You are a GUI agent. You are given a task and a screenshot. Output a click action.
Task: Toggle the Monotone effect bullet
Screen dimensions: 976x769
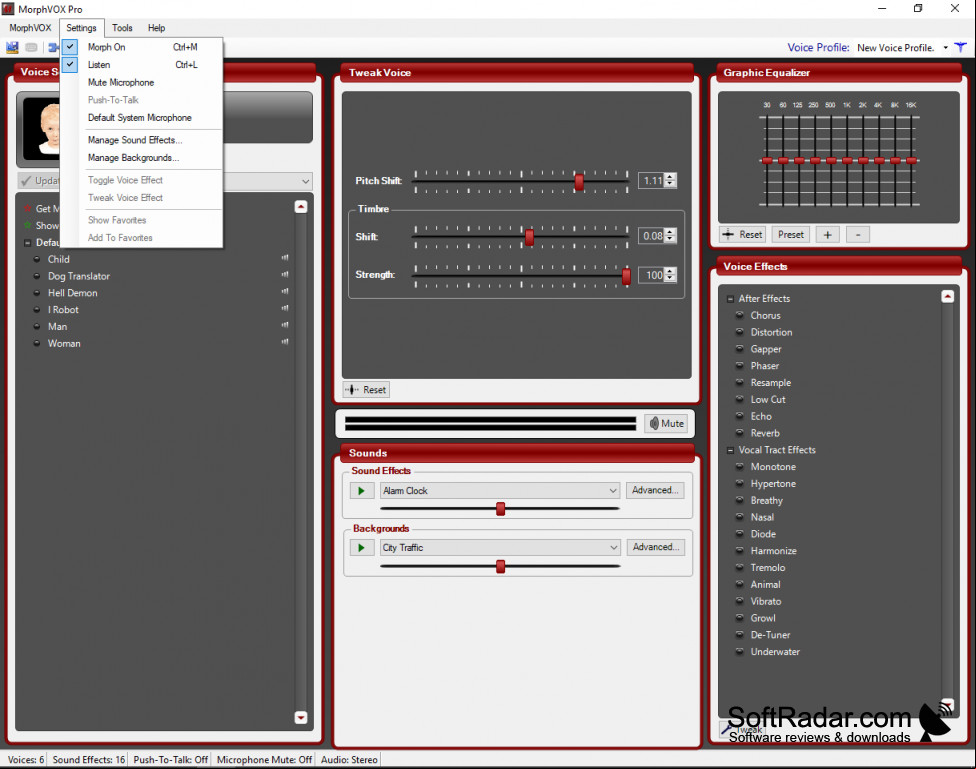coord(739,466)
